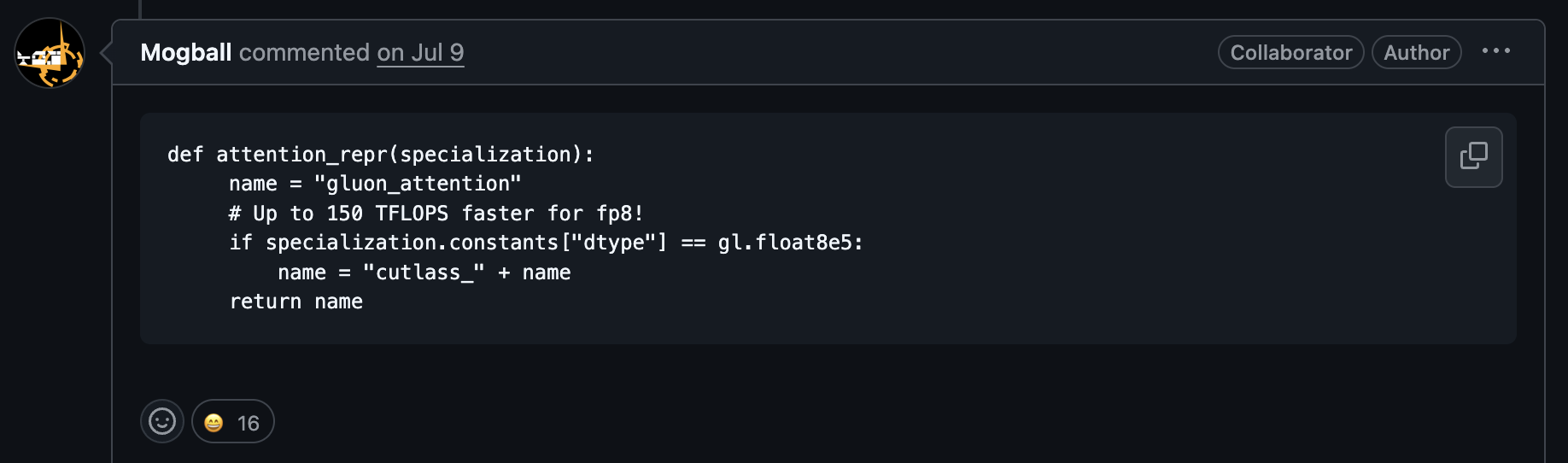Click the Collaborator badge
1568x463 pixels.
(x=1290, y=53)
